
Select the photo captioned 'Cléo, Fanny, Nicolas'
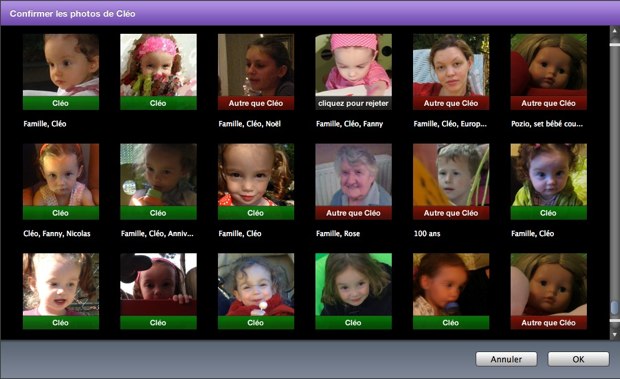click(x=61, y=175)
